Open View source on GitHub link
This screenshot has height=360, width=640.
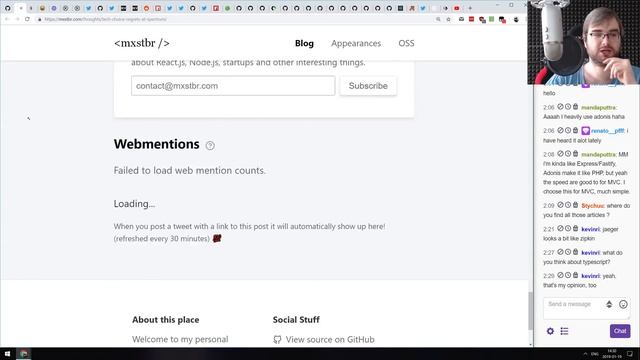tap(330, 340)
